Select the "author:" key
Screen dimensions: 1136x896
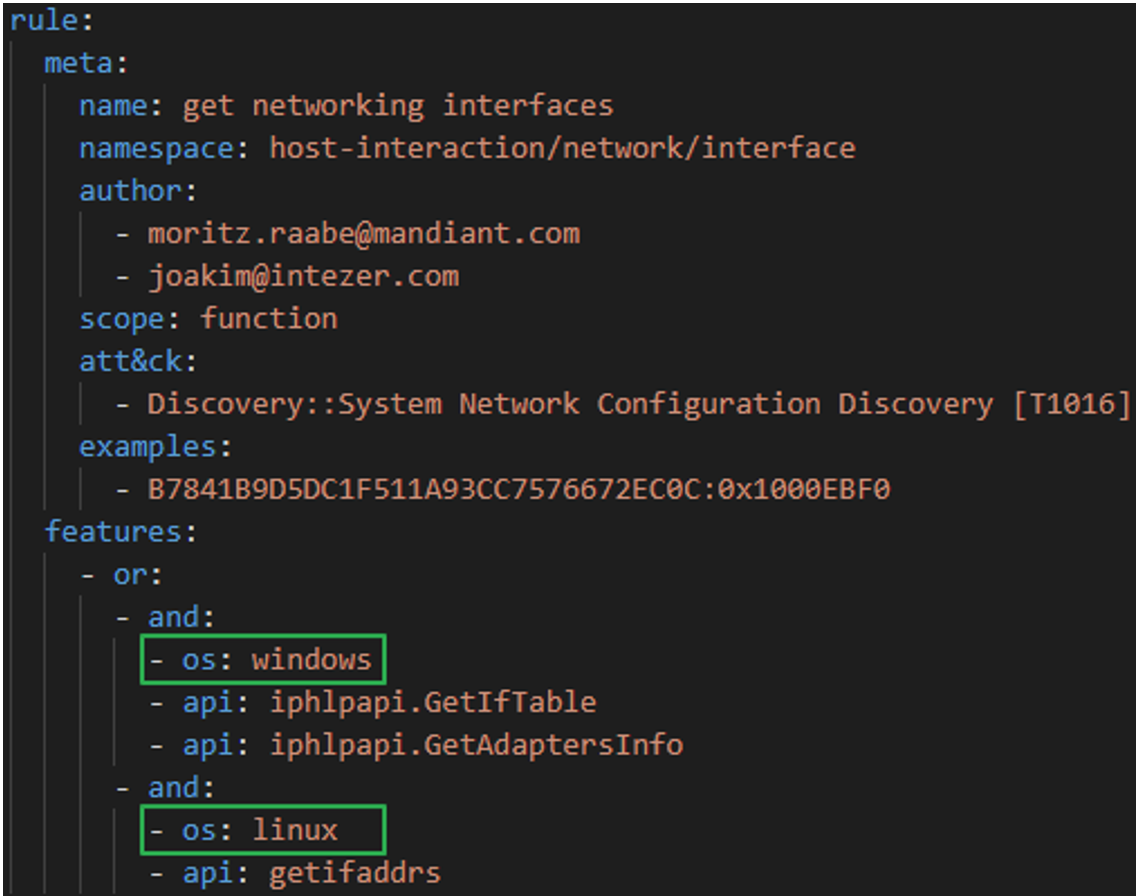(130, 190)
